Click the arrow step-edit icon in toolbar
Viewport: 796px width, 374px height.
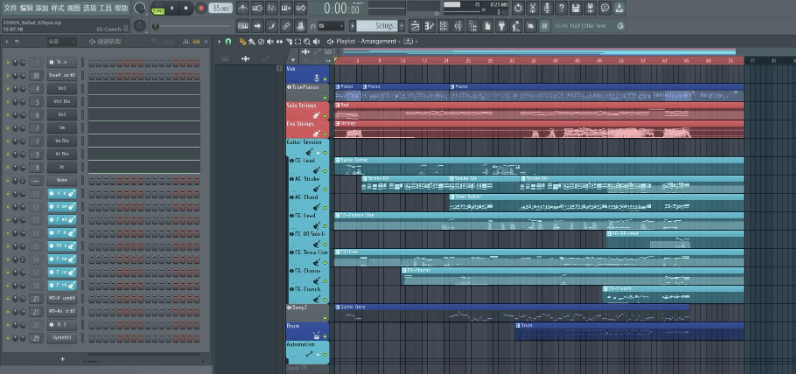click(x=257, y=25)
